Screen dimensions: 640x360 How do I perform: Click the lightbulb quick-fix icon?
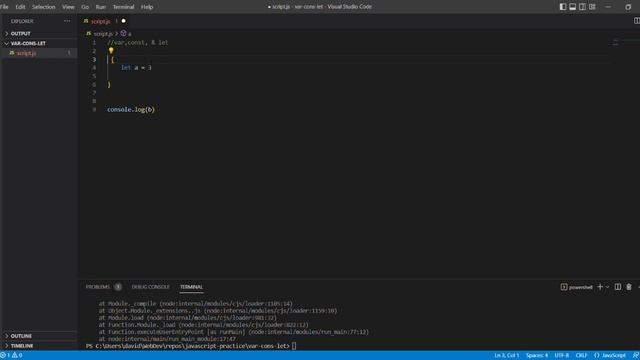tap(111, 51)
